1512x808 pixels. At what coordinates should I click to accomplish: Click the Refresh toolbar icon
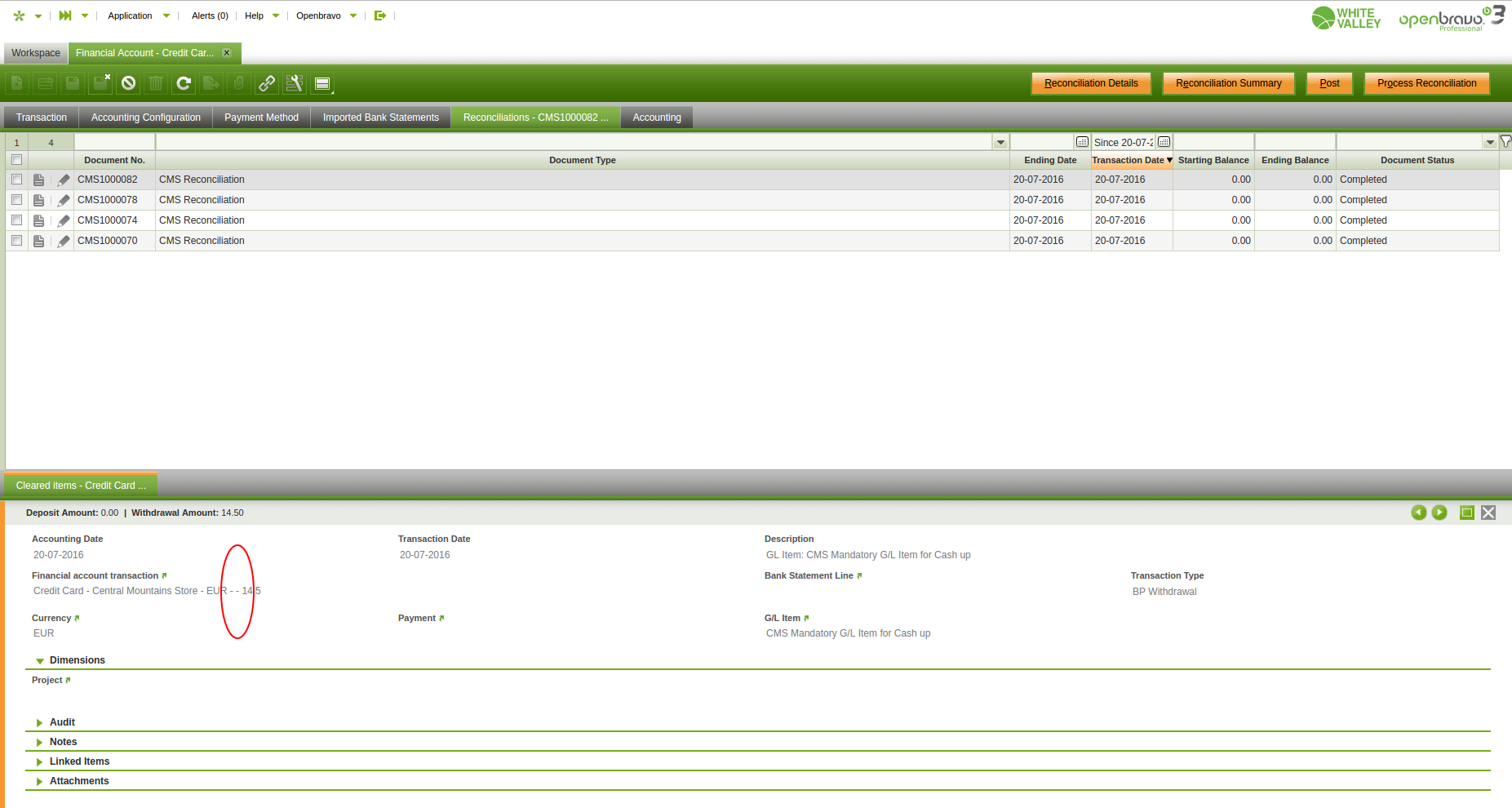pos(184,83)
